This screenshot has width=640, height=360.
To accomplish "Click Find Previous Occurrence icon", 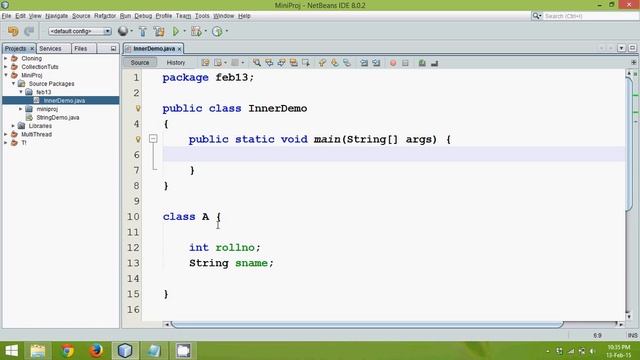I will coord(269,62).
